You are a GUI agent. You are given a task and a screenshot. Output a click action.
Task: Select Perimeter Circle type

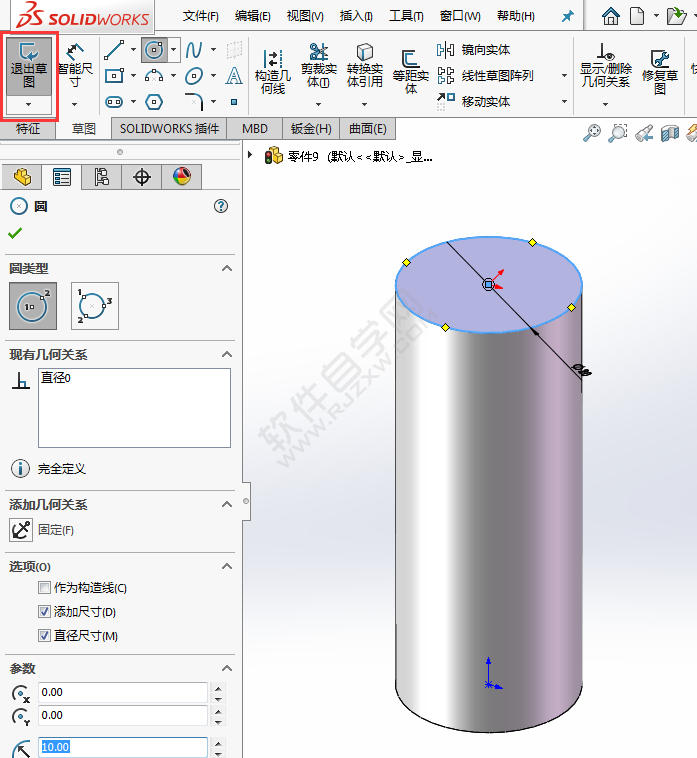pos(95,306)
